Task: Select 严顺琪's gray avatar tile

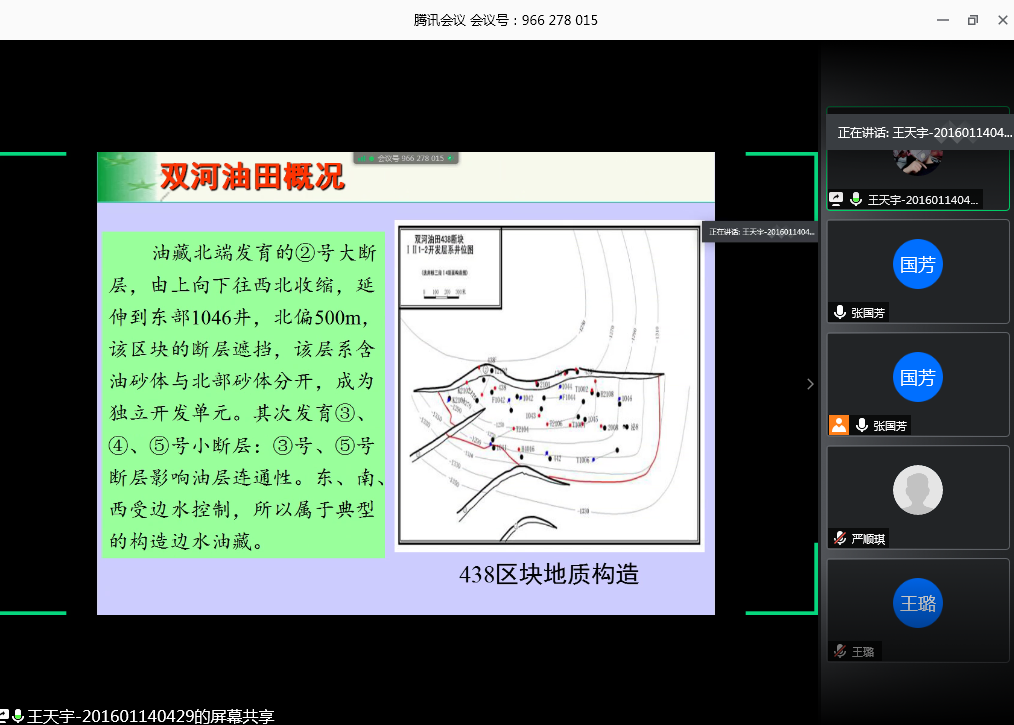Action: tap(917, 490)
